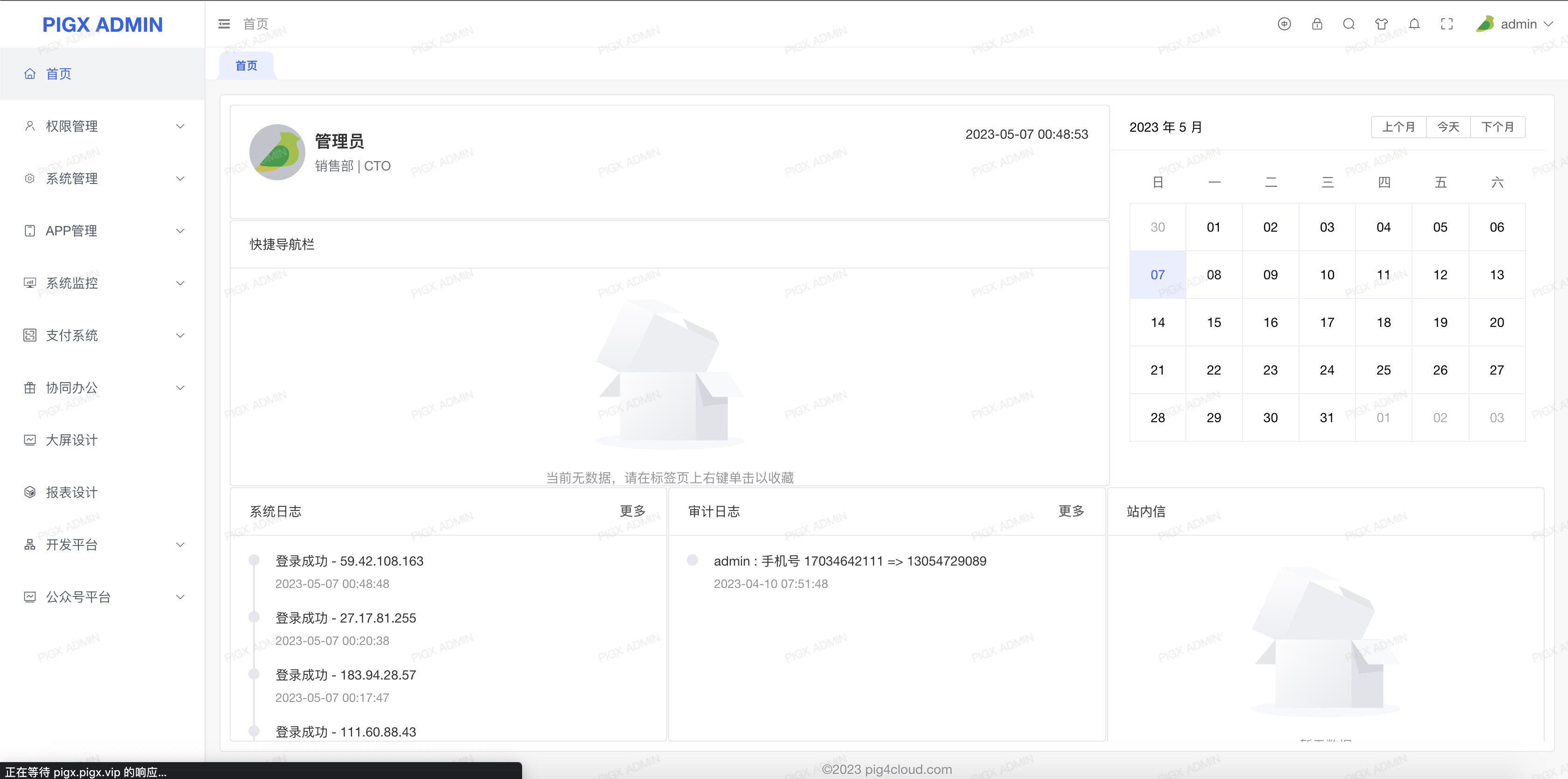The image size is (1568, 779).
Task: Expand the 权限管理 menu
Action: [x=71, y=126]
